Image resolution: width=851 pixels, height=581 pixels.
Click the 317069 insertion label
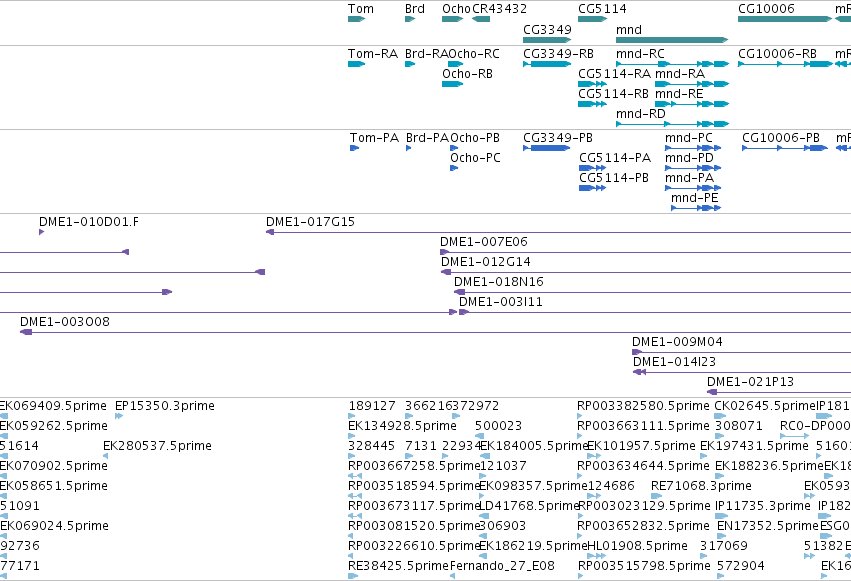pos(723,546)
